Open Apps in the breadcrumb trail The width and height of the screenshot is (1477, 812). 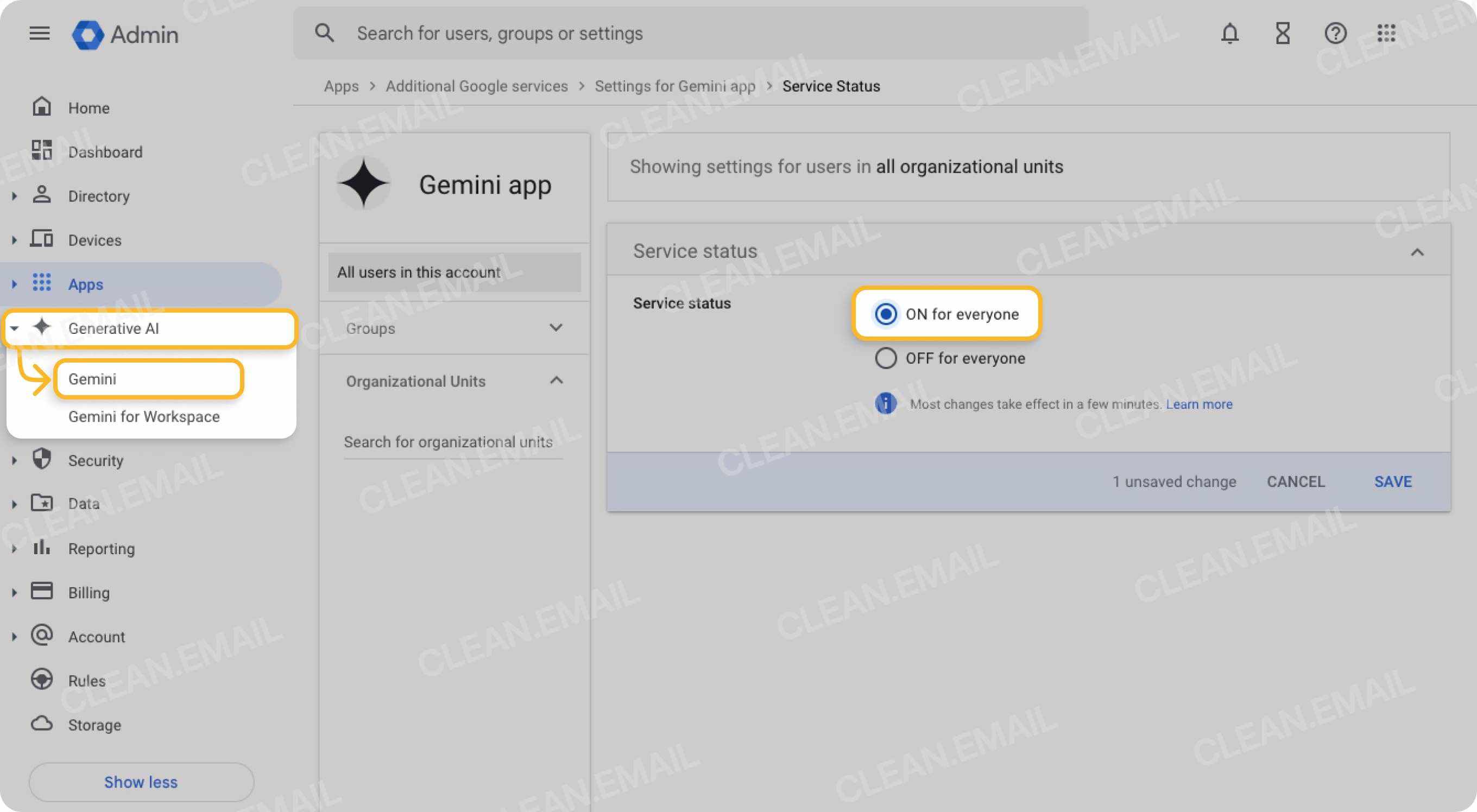click(x=341, y=85)
